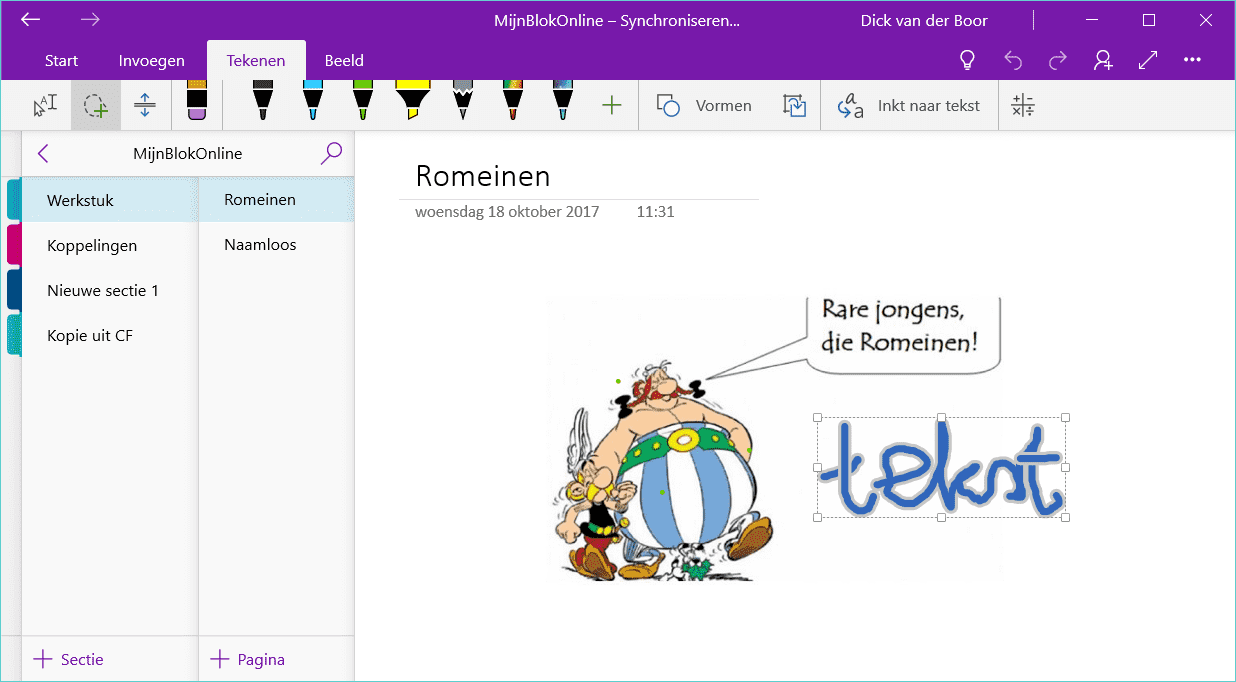The image size is (1236, 682).
Task: Toggle the ink to shape converter
Action: [x=794, y=105]
